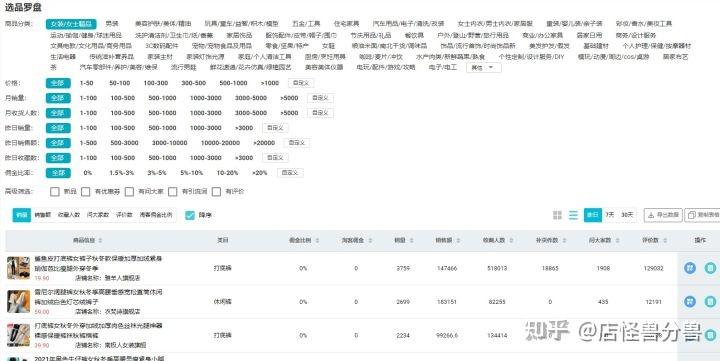Switch to grid view layout icon
The image size is (720, 361).
557,215
